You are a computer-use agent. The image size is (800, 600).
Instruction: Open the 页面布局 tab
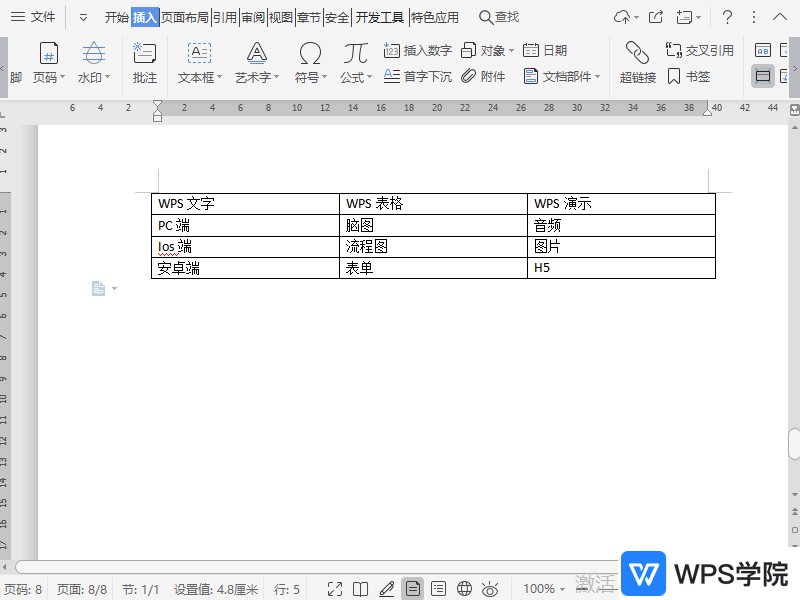185,18
